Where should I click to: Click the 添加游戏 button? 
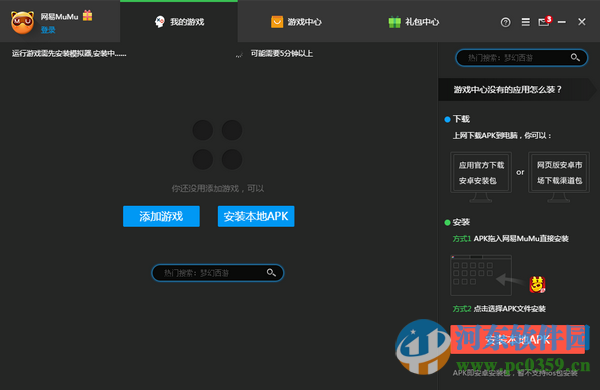click(x=161, y=216)
